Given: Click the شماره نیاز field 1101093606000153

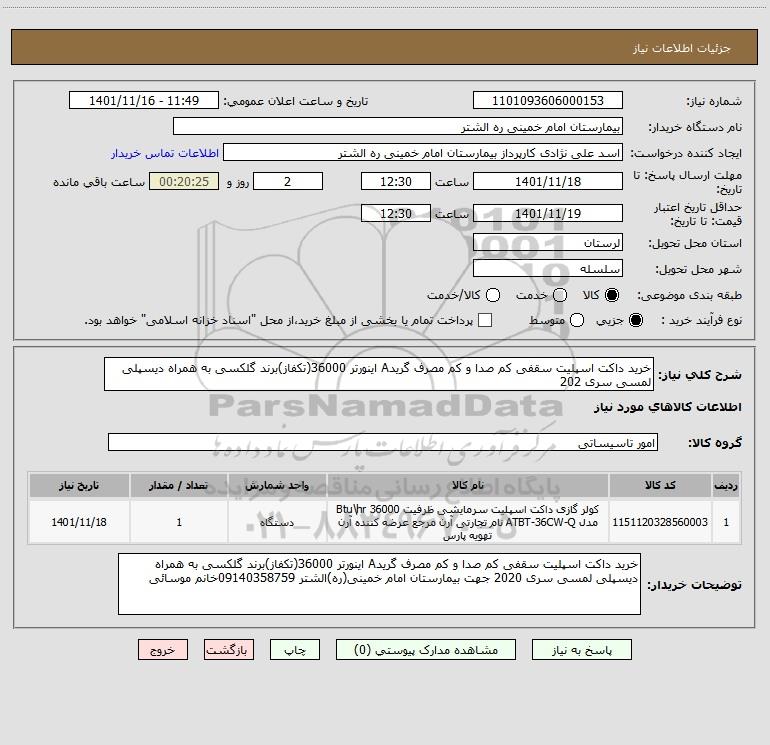Looking at the screenshot, I should coord(548,101).
